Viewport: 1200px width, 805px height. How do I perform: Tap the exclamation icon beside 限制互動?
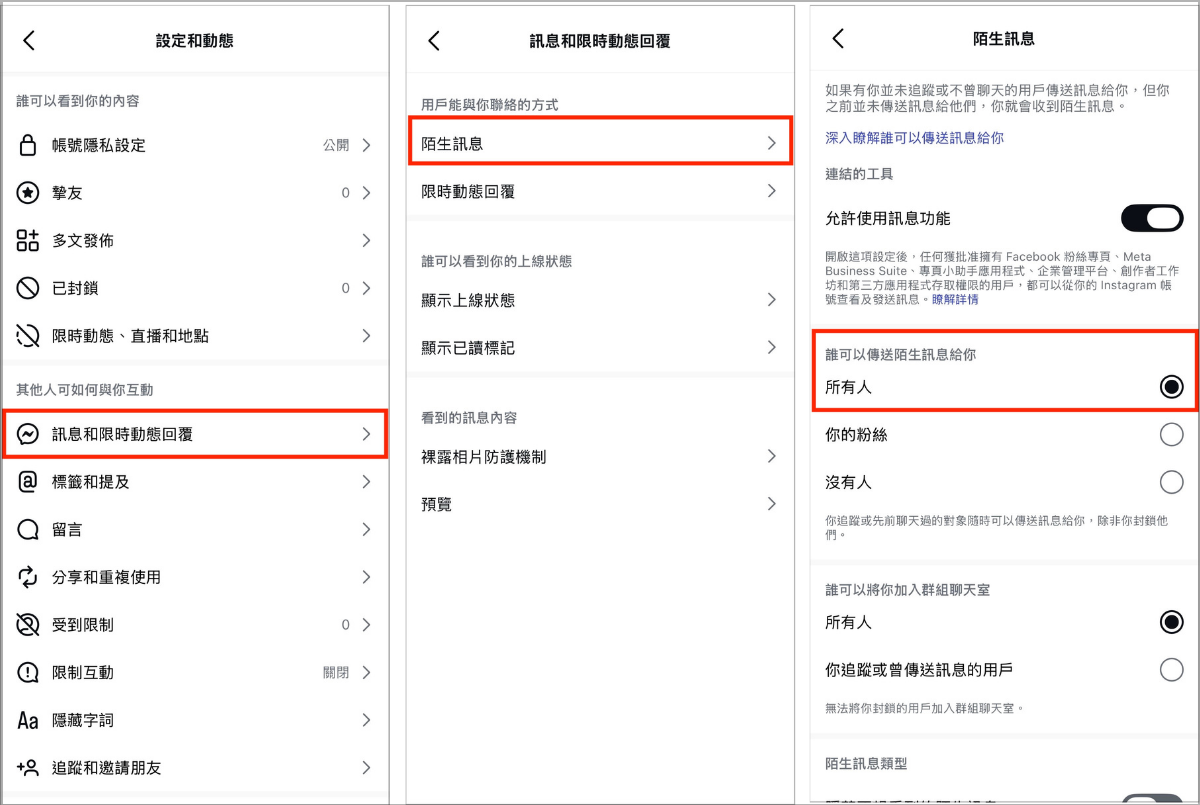28,672
